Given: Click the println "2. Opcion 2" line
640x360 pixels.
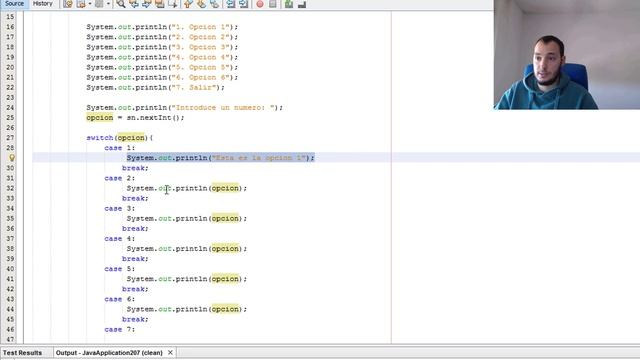Looking at the screenshot, I should click(162, 37).
